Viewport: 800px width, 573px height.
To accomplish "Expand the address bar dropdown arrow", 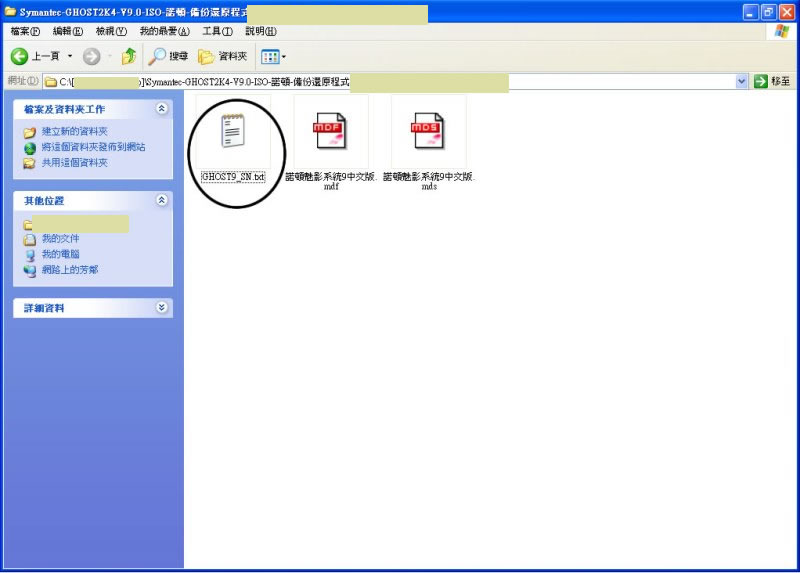I will 741,81.
